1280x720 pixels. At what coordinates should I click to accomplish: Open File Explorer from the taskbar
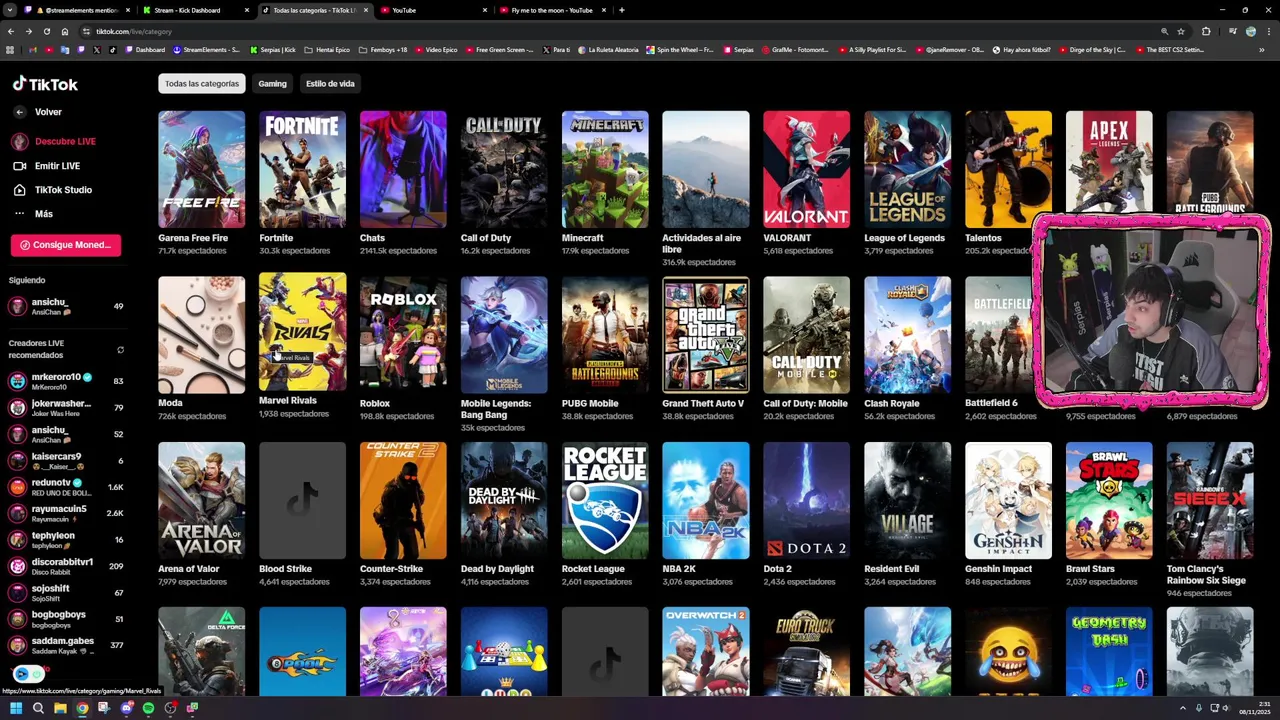point(60,708)
